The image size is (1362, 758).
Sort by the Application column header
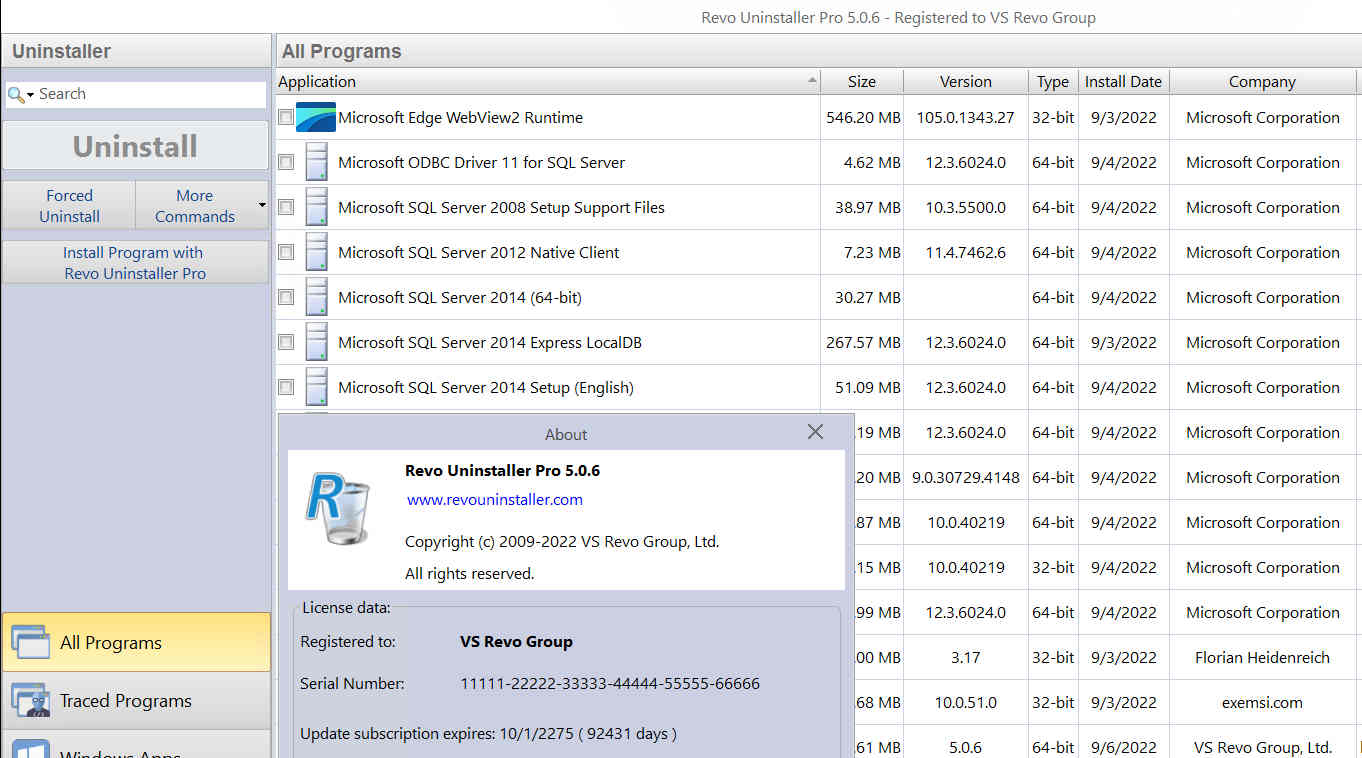(x=547, y=82)
